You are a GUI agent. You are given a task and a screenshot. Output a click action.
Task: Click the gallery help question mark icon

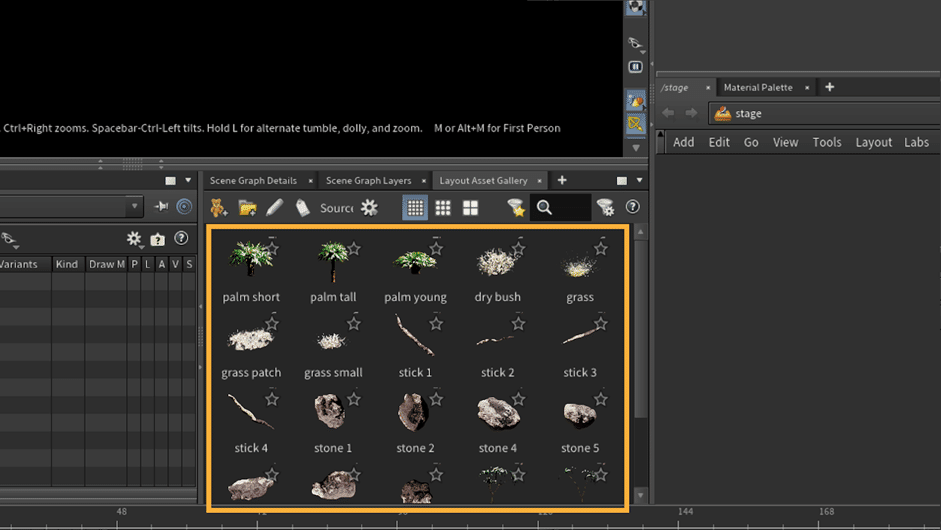(632, 207)
